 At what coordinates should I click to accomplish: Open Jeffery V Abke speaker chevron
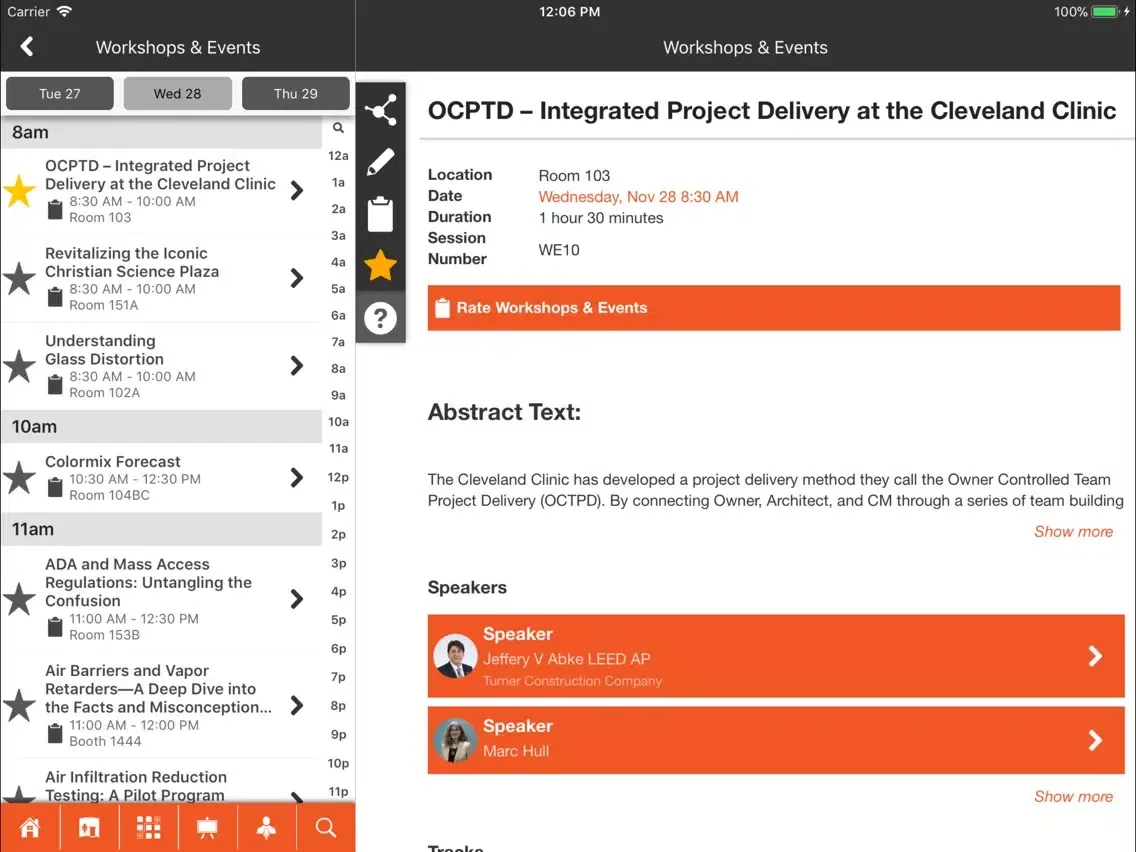coord(1095,656)
